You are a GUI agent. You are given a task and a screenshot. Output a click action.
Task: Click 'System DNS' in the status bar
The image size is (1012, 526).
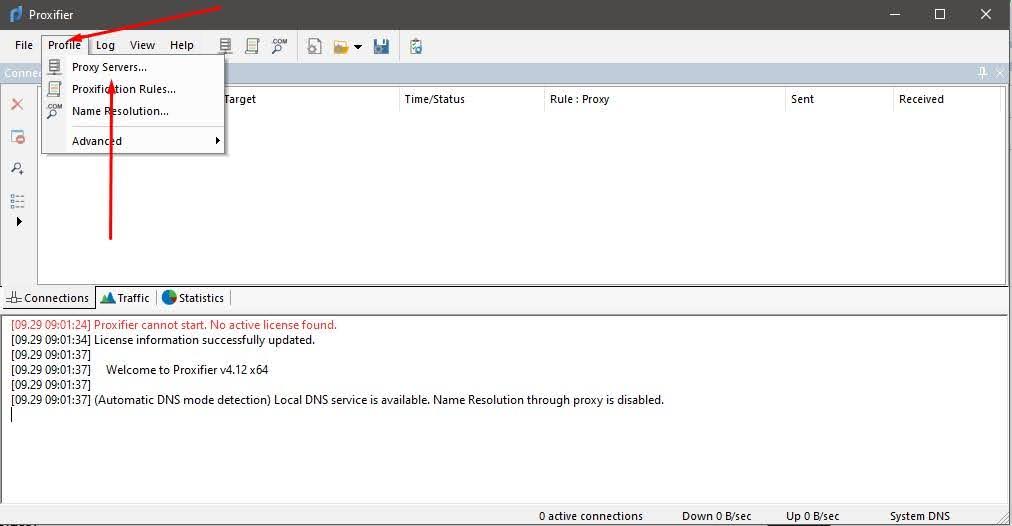(920, 516)
